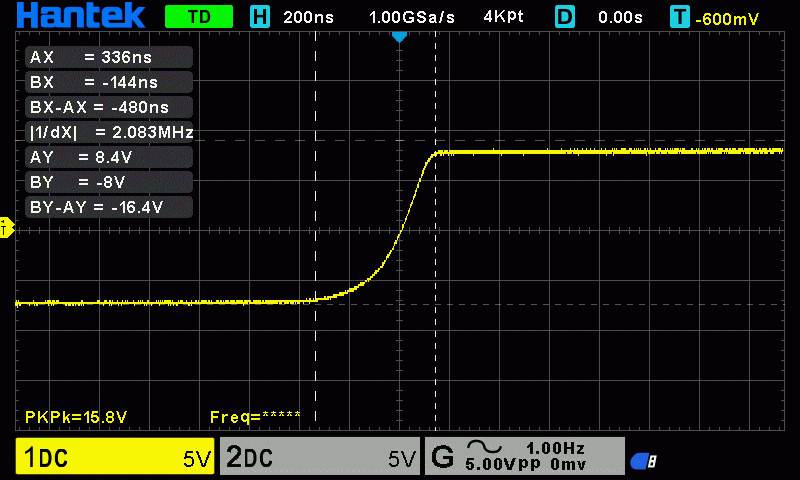Screen dimensions: 800x480
Task: Click the large G generator letter
Action: 442,456
